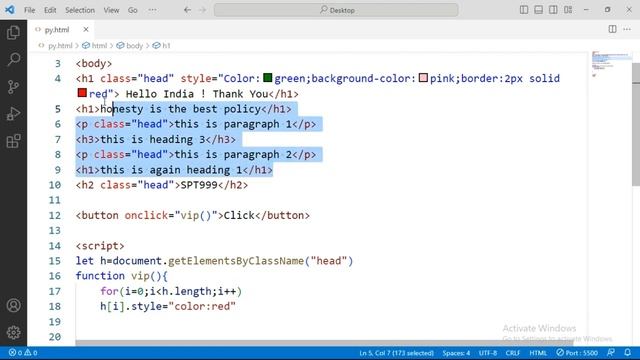Open the Search view icon
The image size is (640, 360).
tap(13, 60)
